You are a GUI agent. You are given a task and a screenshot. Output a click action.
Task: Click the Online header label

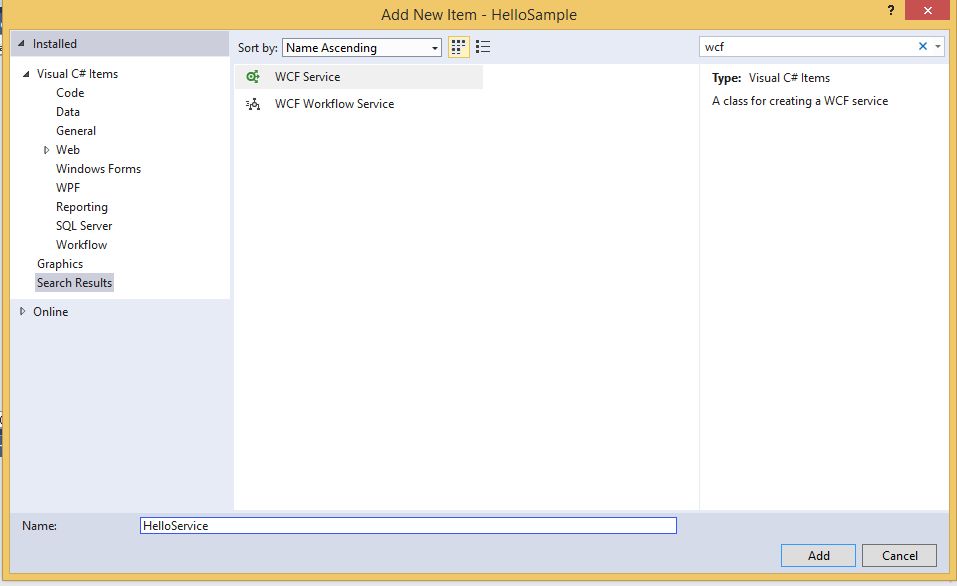51,311
